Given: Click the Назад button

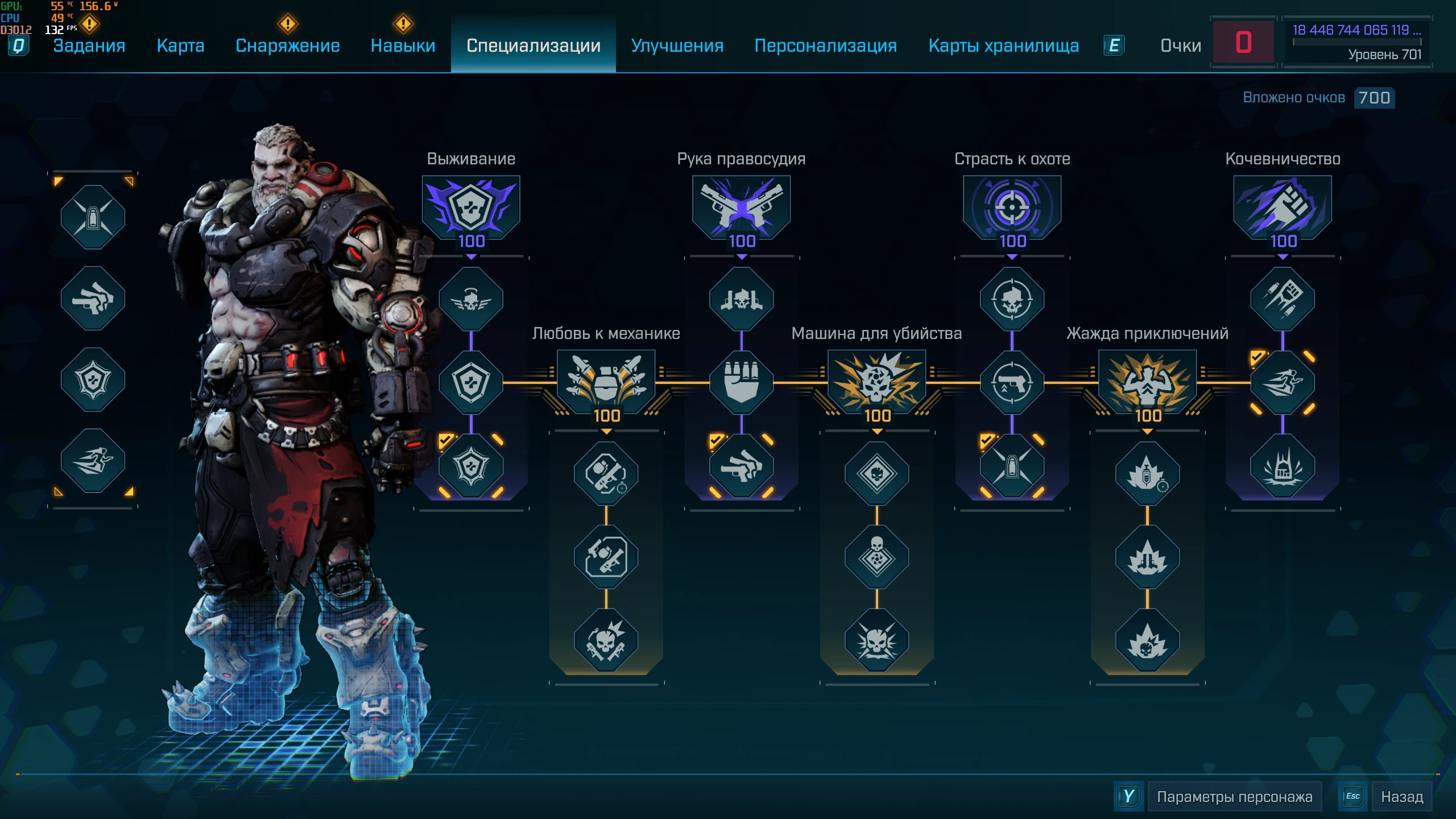Looking at the screenshot, I should tap(1402, 797).
